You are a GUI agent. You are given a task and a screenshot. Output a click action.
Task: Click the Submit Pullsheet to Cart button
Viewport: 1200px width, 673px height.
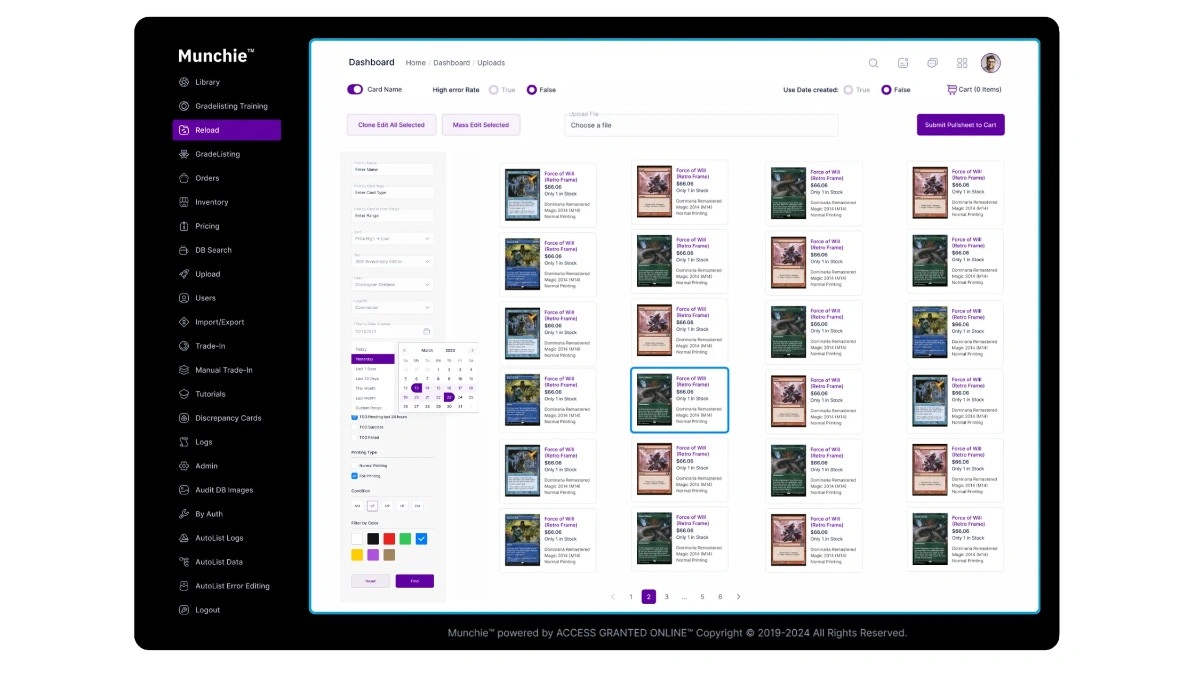click(x=961, y=124)
